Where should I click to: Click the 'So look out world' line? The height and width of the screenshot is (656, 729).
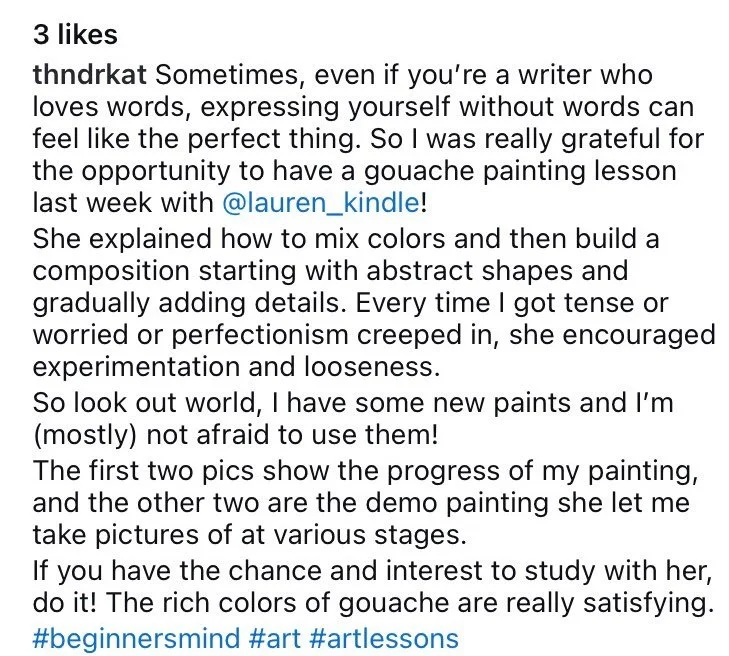(353, 403)
